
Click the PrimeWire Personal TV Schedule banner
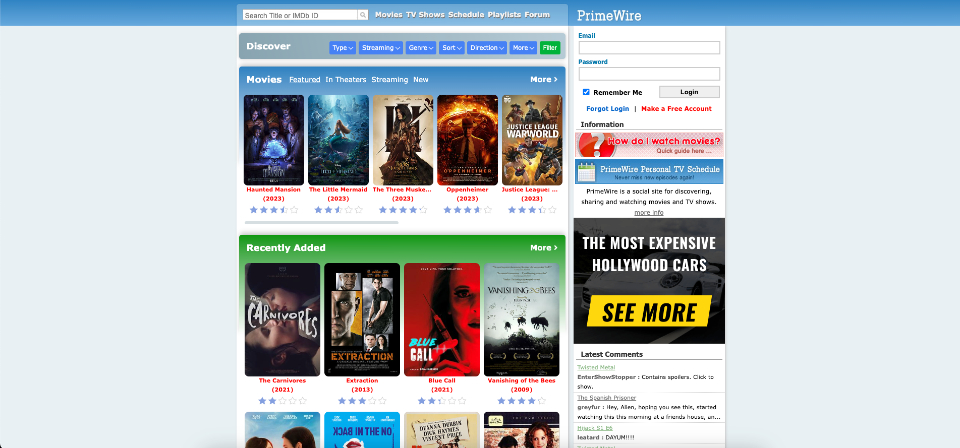[649, 171]
